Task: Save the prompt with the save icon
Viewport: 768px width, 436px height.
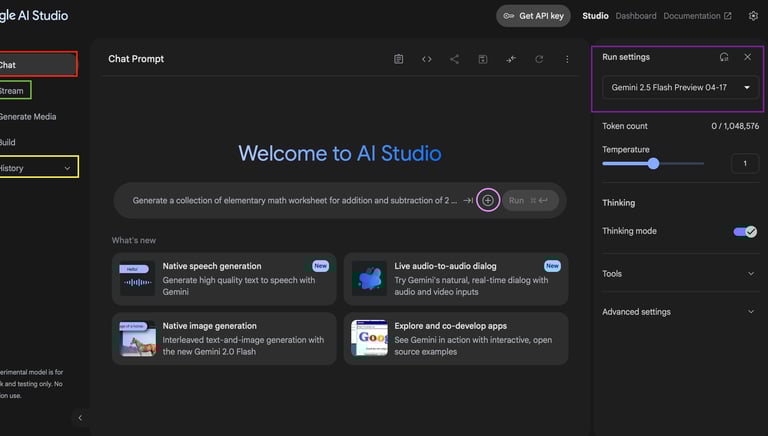Action: 483,59
